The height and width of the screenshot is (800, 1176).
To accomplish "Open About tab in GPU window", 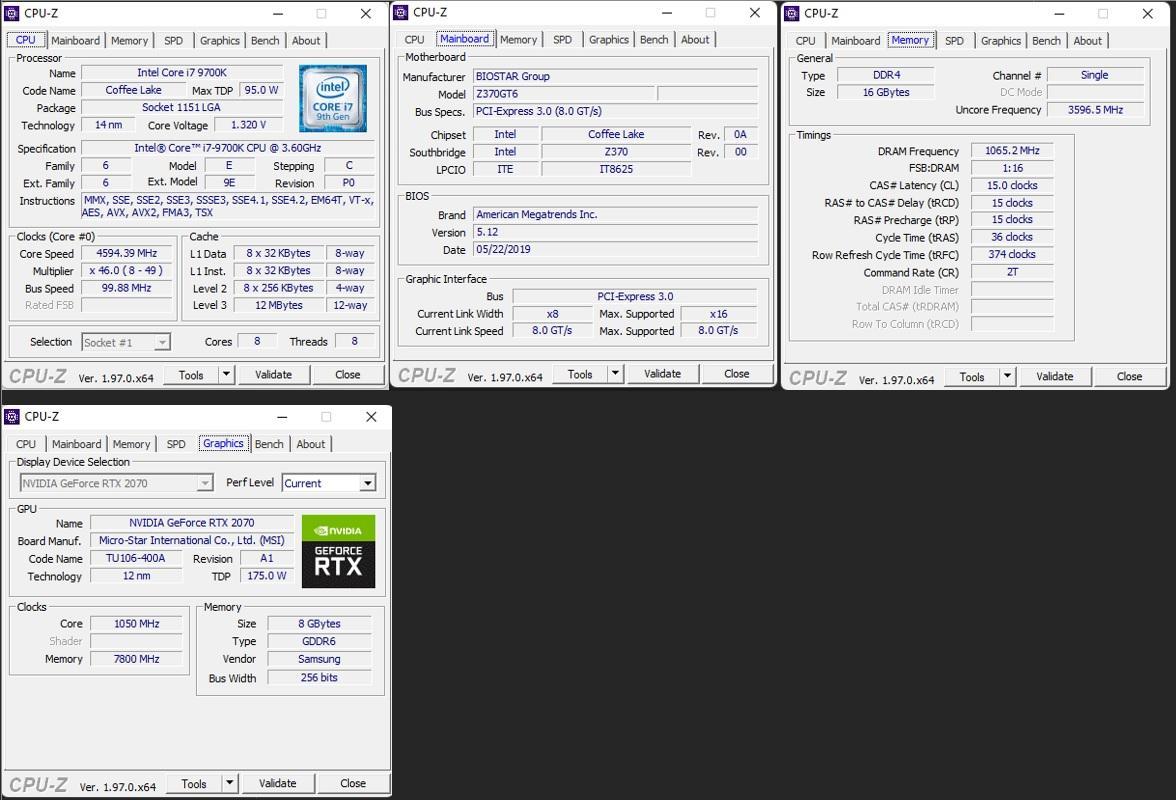I will [x=310, y=444].
